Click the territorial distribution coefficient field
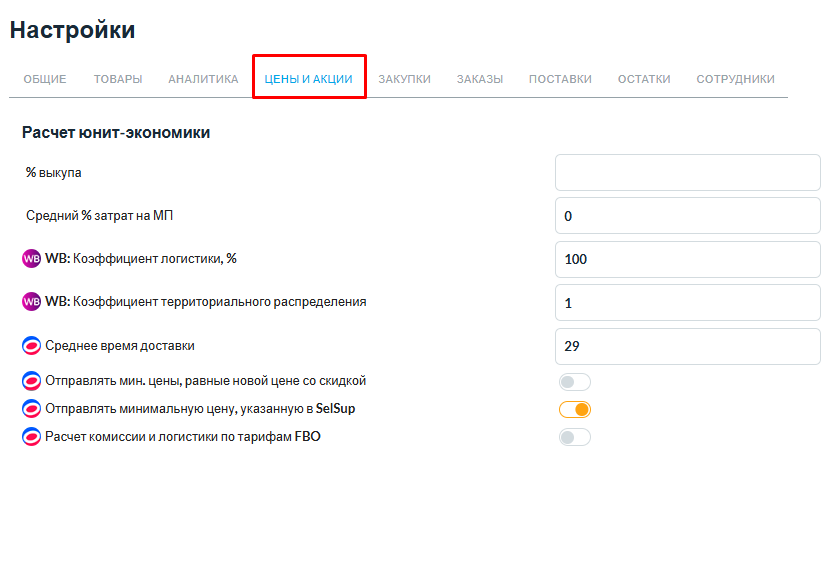 pos(687,302)
